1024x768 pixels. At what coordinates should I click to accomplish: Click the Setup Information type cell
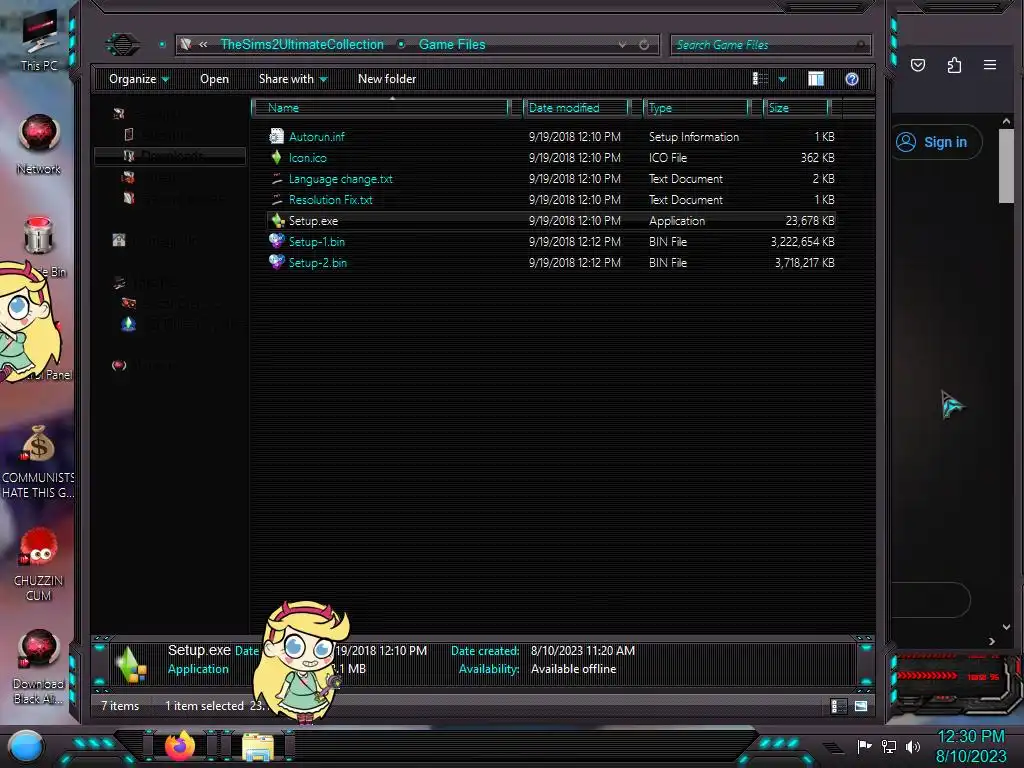(x=694, y=136)
